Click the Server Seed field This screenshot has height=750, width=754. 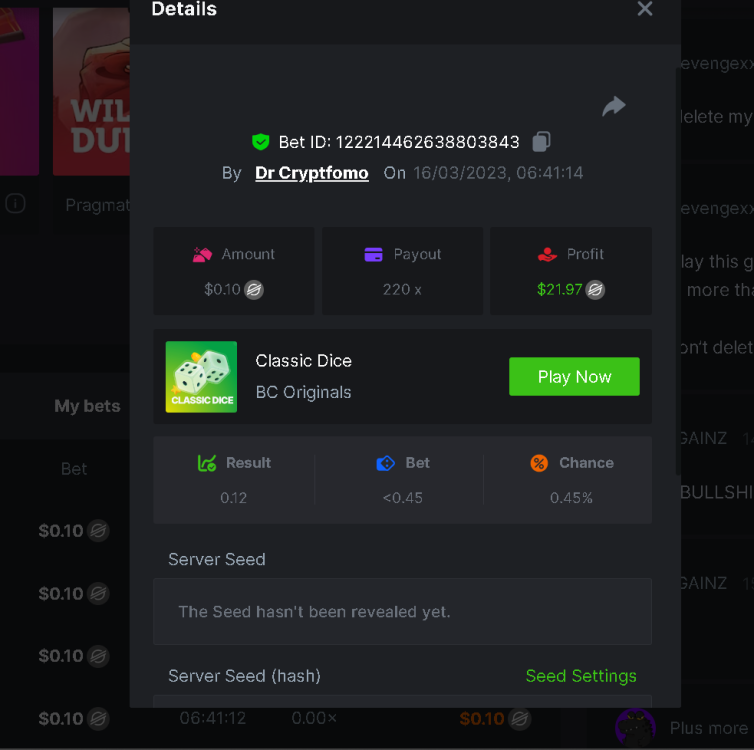pyautogui.click(x=402, y=611)
